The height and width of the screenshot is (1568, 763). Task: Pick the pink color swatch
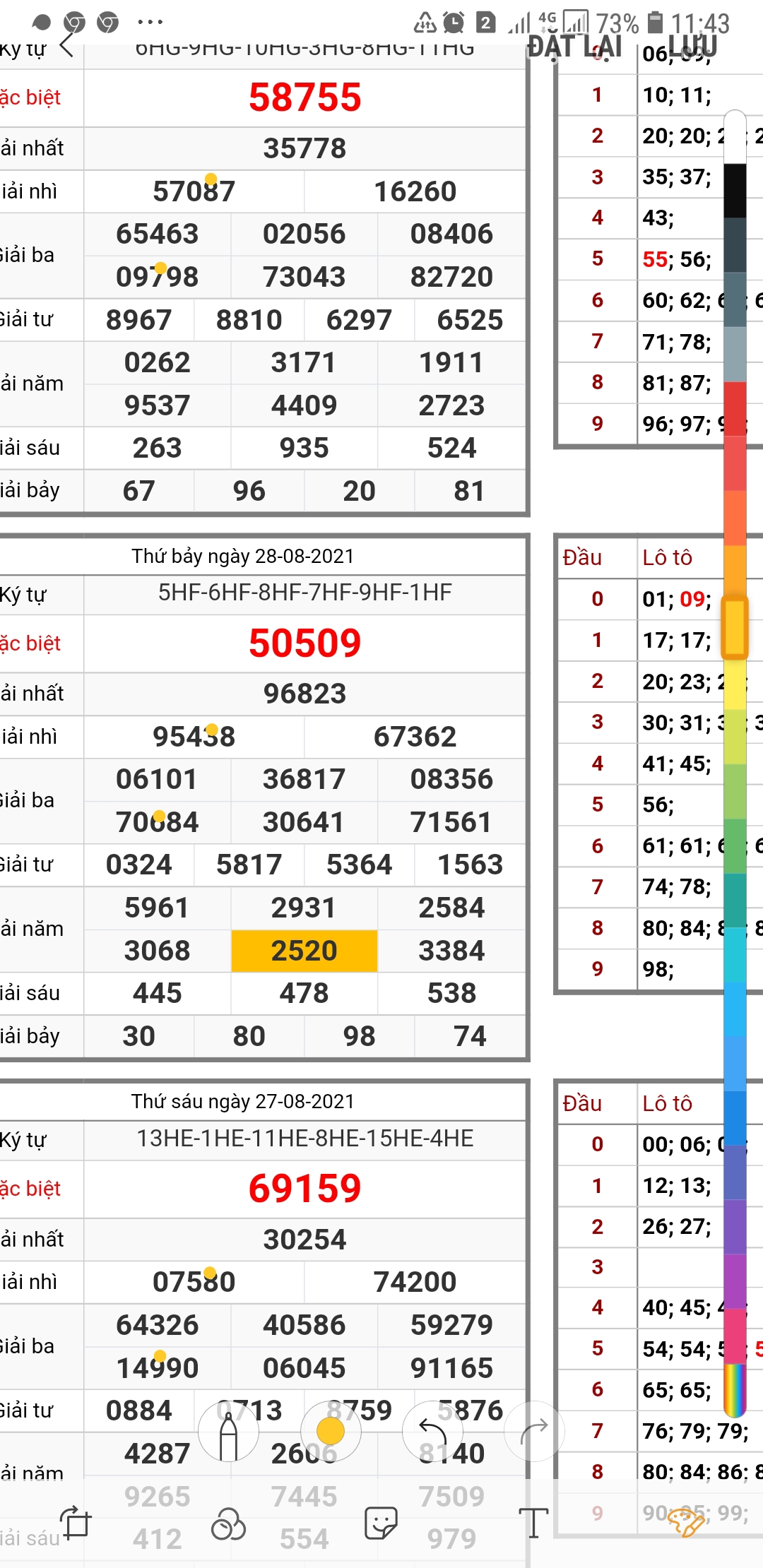735,1335
